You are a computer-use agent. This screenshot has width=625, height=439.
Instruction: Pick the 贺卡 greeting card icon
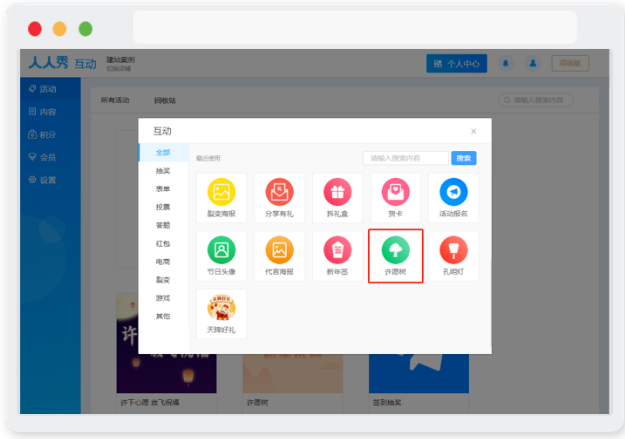(395, 192)
